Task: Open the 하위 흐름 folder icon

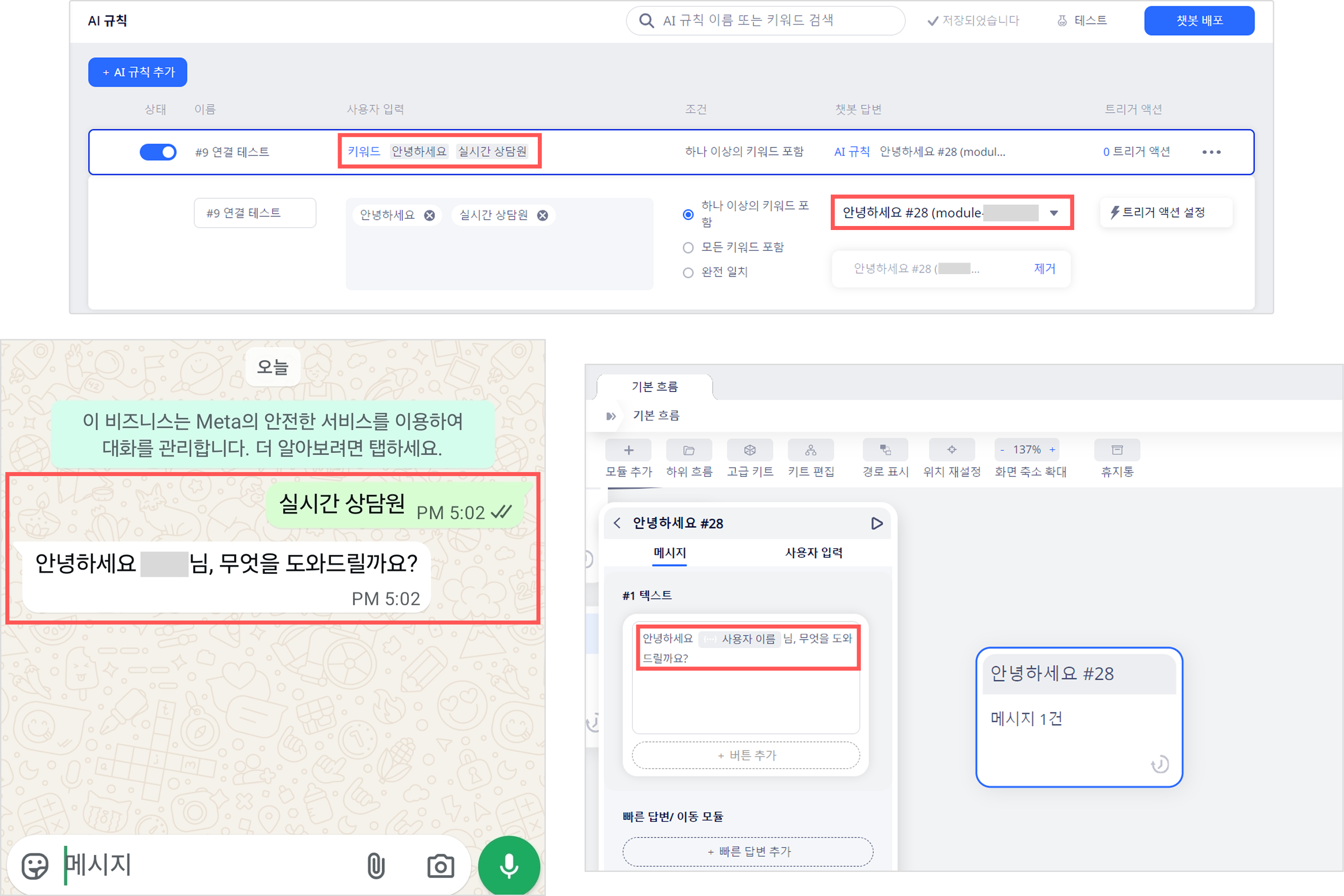Action: point(689,450)
